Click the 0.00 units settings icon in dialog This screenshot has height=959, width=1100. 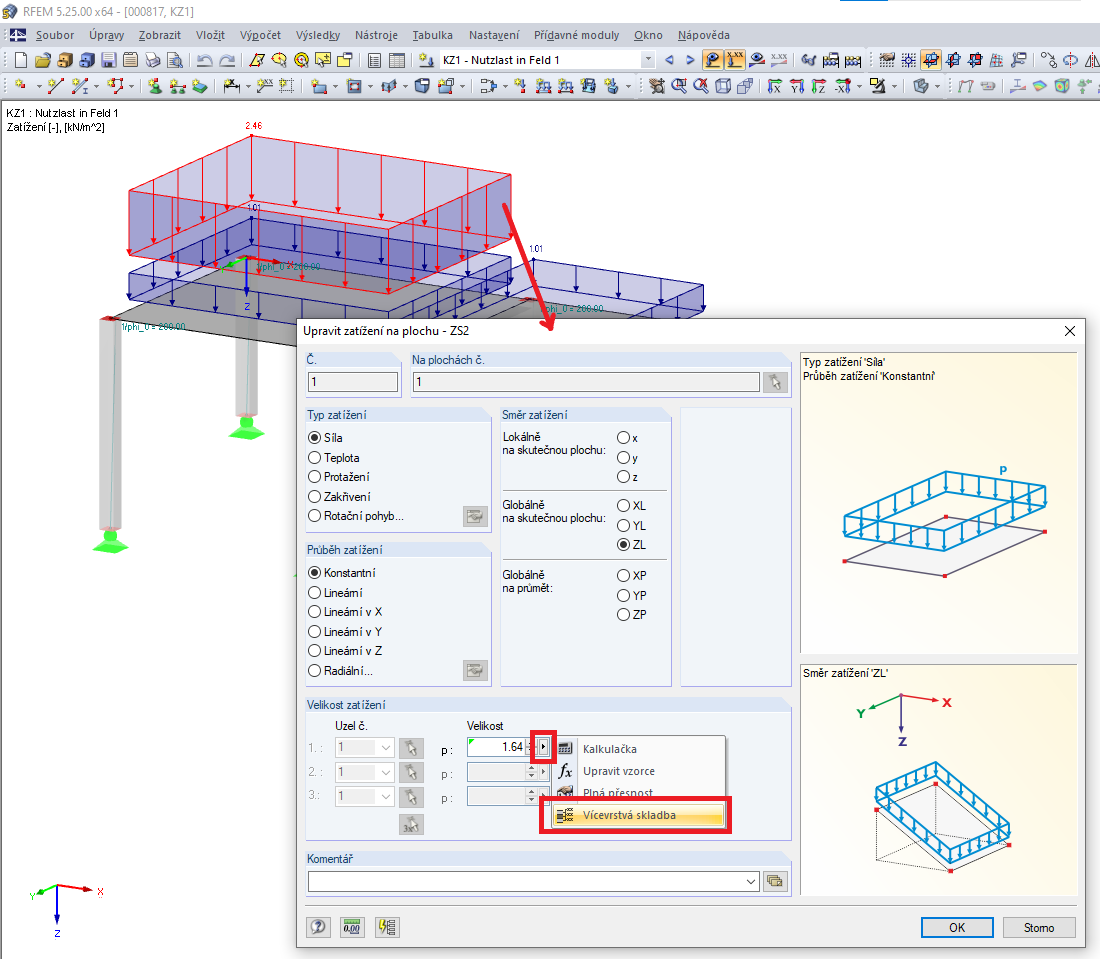point(351,927)
